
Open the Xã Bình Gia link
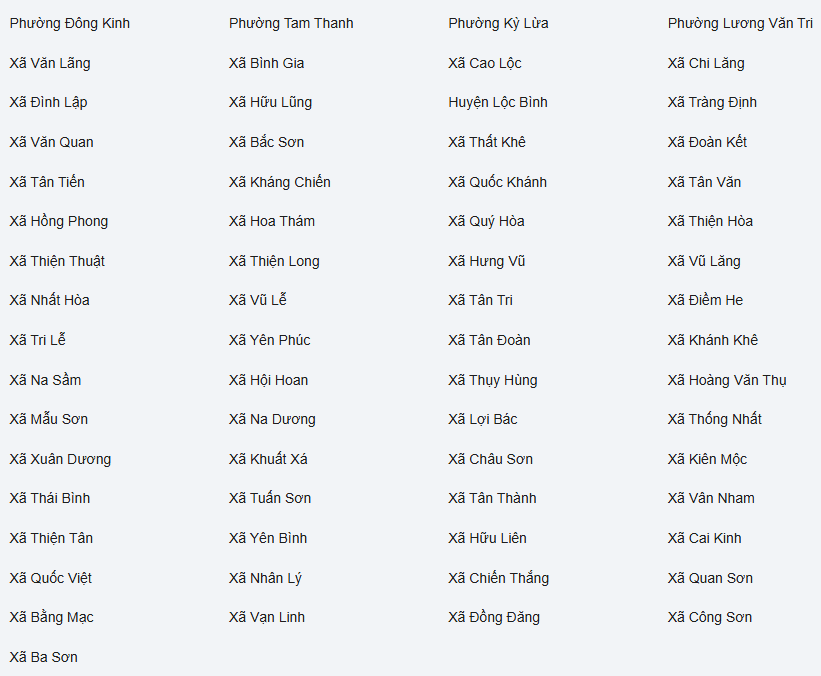pos(266,63)
